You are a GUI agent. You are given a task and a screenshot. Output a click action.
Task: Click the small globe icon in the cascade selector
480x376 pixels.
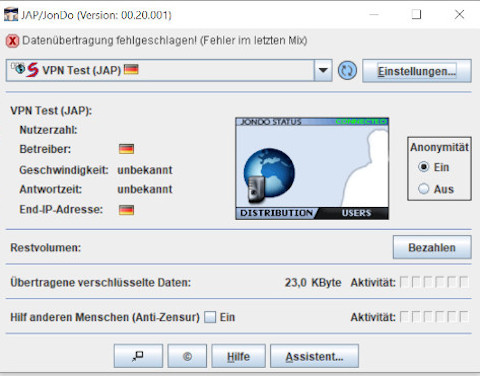click(20, 68)
